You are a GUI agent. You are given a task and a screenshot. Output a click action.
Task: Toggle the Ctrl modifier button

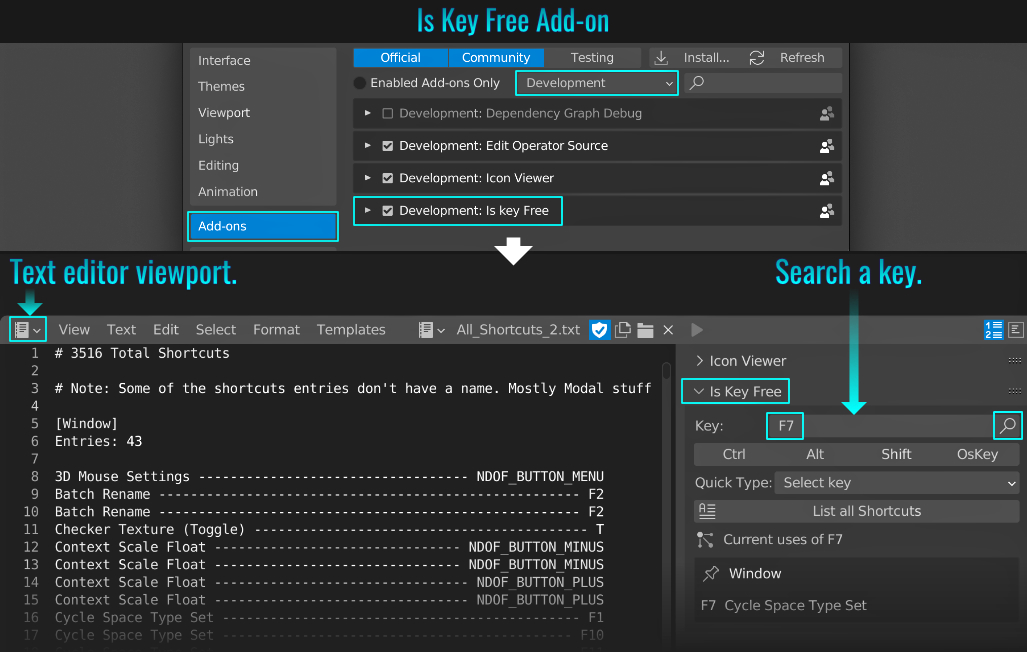[x=734, y=454]
